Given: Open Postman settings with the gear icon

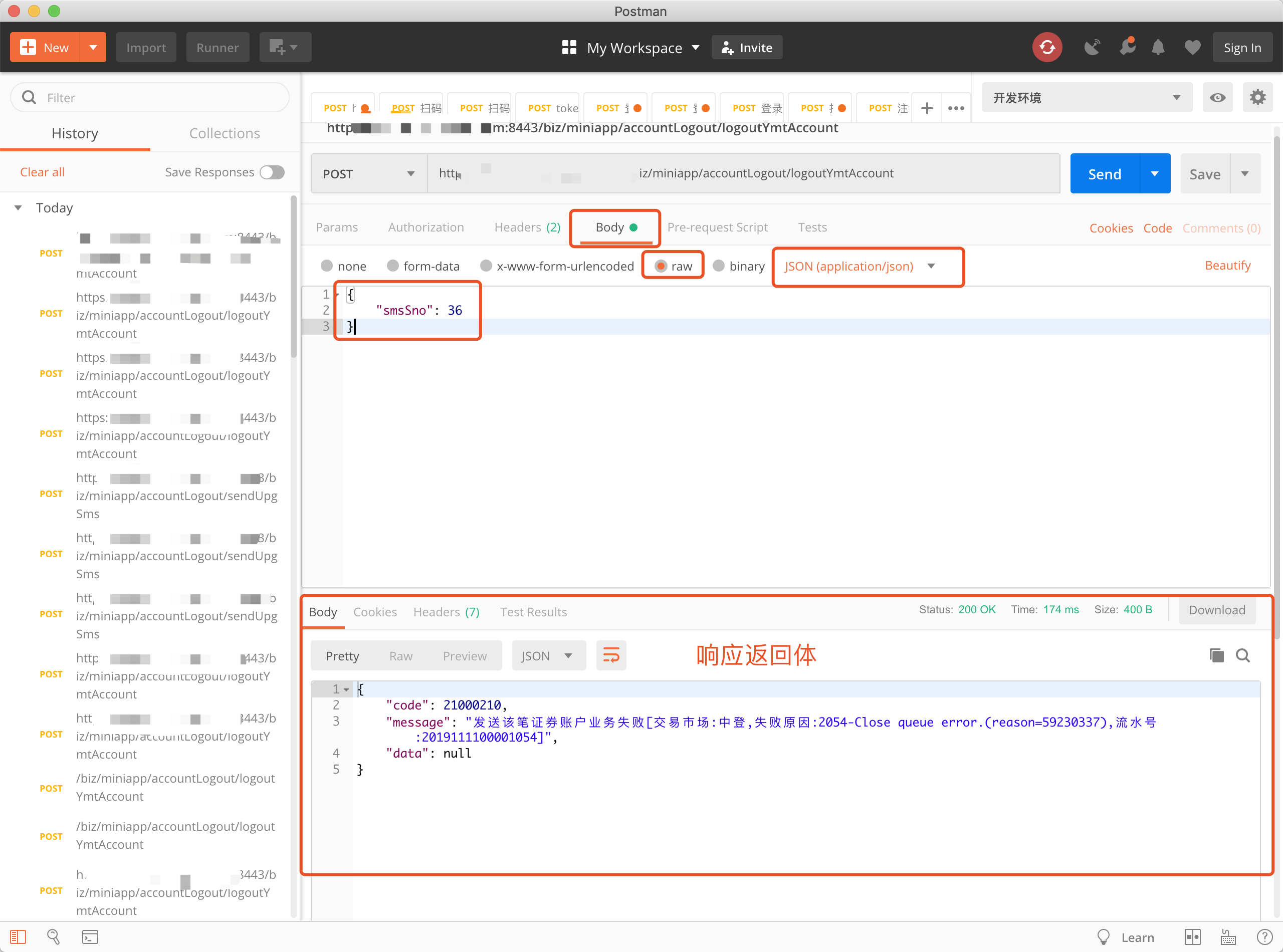Looking at the screenshot, I should [1257, 97].
